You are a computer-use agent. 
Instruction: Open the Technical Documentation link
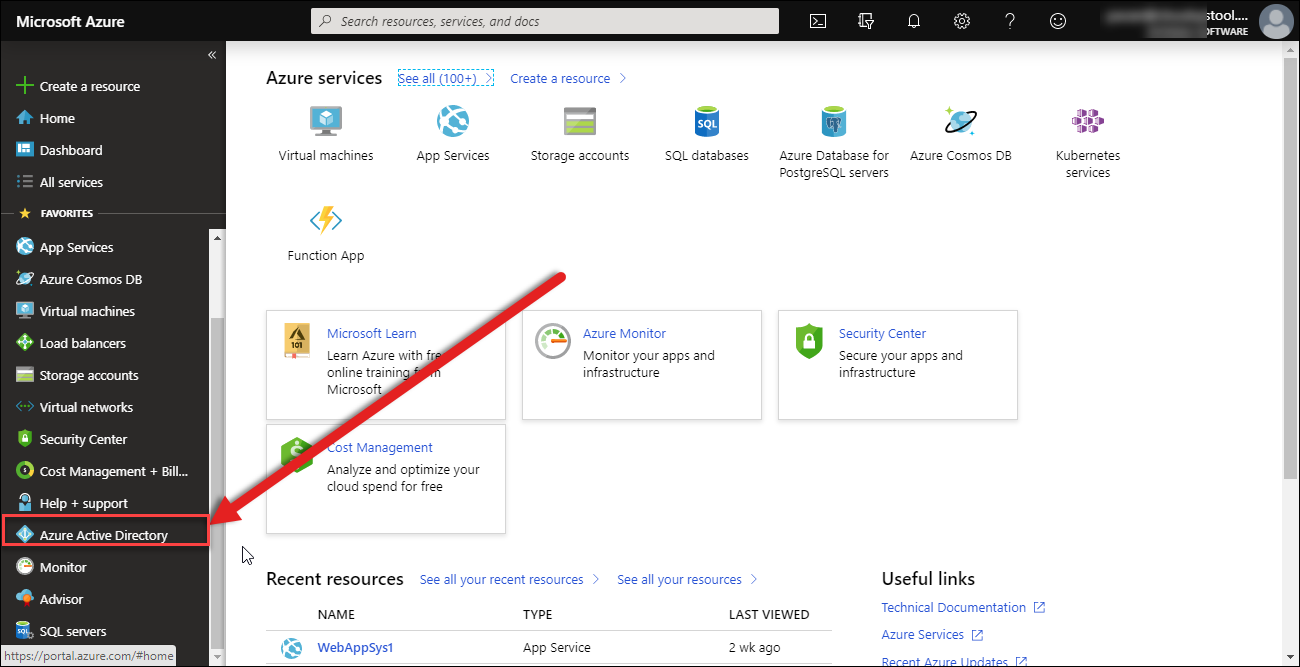[x=953, y=608]
